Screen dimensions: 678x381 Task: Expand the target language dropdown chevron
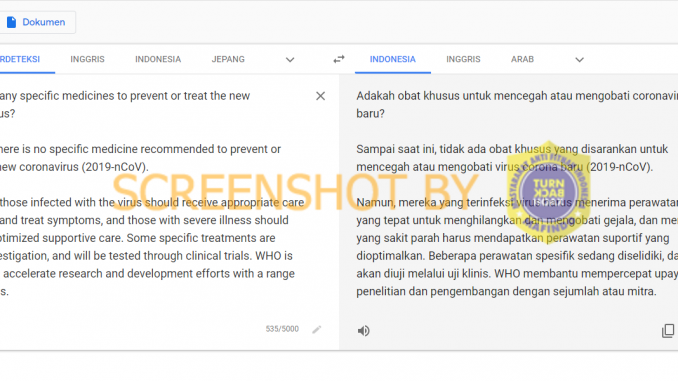[579, 60]
